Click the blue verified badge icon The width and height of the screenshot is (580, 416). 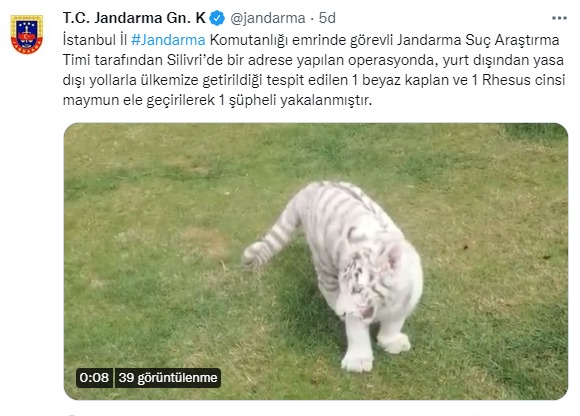click(217, 18)
